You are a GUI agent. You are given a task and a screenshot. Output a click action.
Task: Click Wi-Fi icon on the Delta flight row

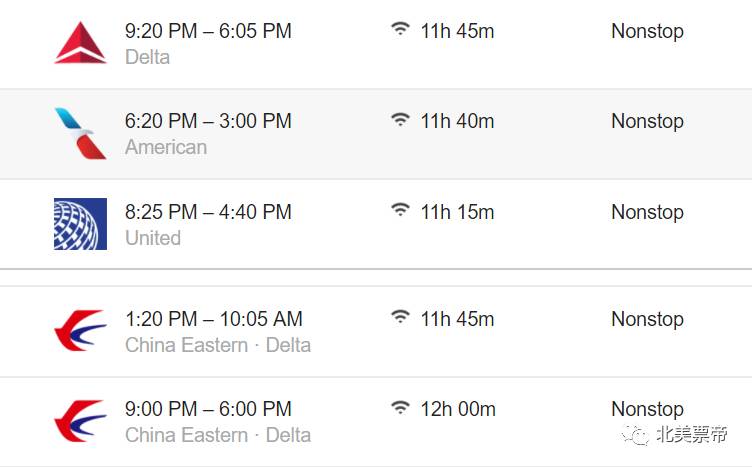[x=400, y=29]
